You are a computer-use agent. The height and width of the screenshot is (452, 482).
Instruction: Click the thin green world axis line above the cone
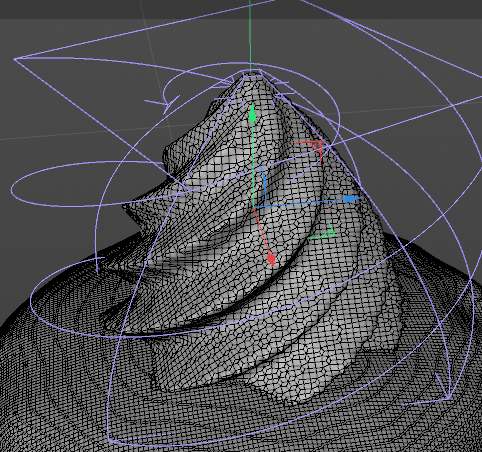[x=250, y=33]
